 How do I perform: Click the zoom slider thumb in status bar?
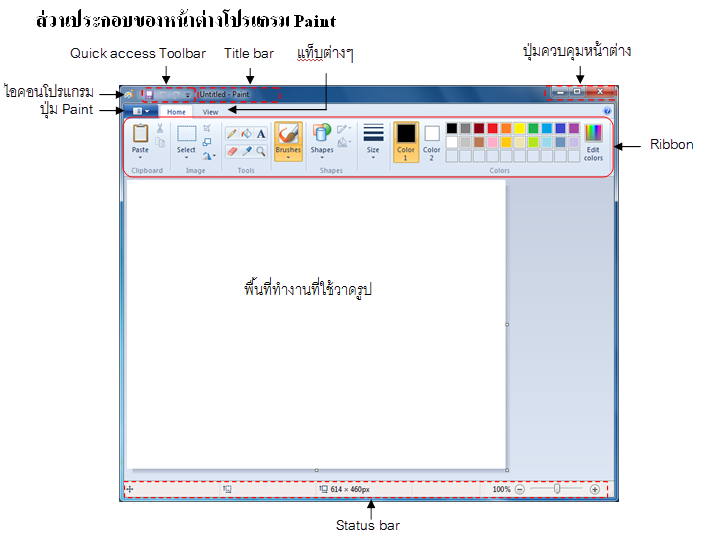[557, 489]
